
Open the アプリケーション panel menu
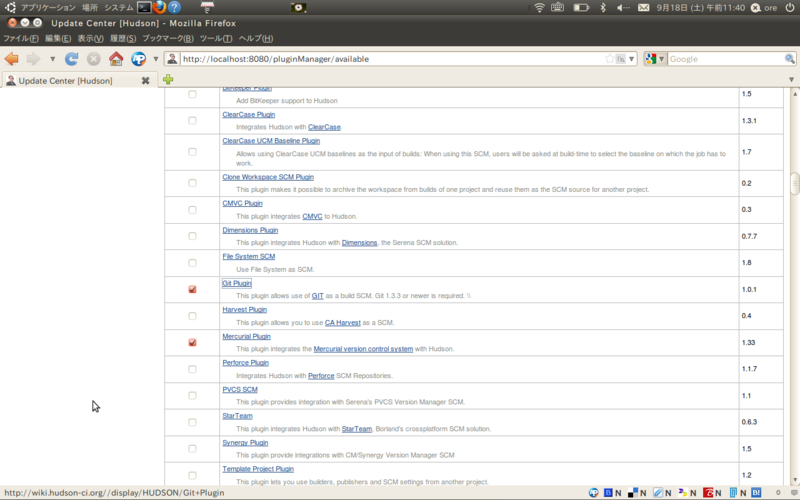(48, 8)
